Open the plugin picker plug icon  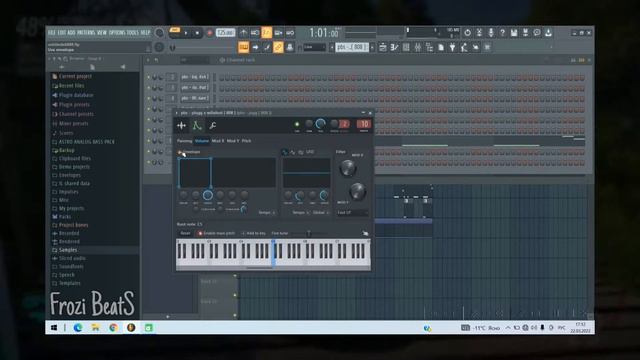pos(453,47)
